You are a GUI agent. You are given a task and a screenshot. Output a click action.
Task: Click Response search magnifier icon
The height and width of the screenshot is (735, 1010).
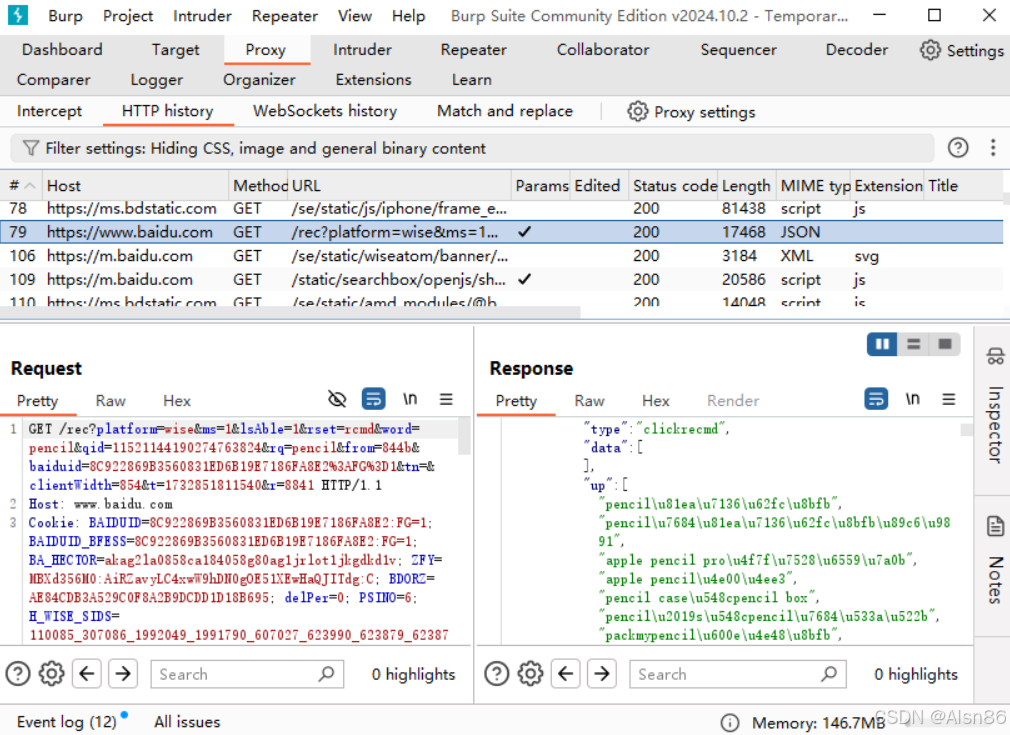830,674
